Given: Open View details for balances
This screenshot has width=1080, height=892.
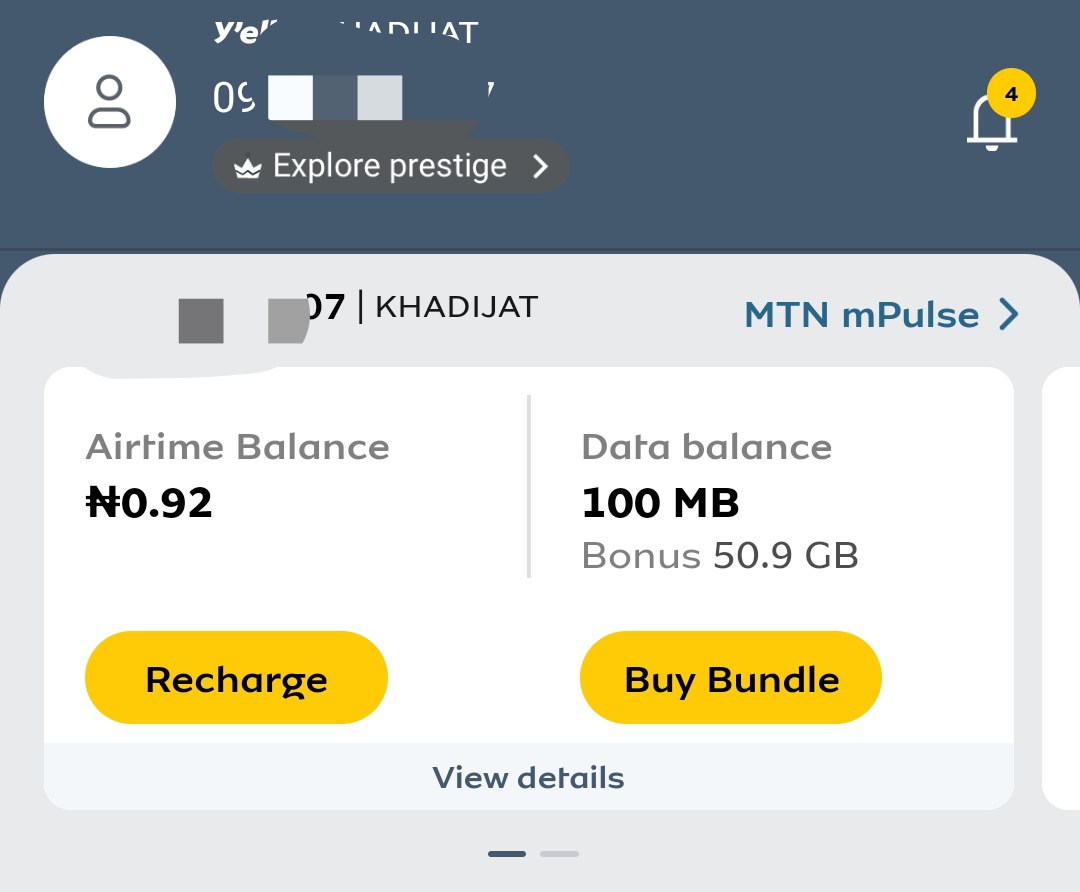Looking at the screenshot, I should point(528,777).
